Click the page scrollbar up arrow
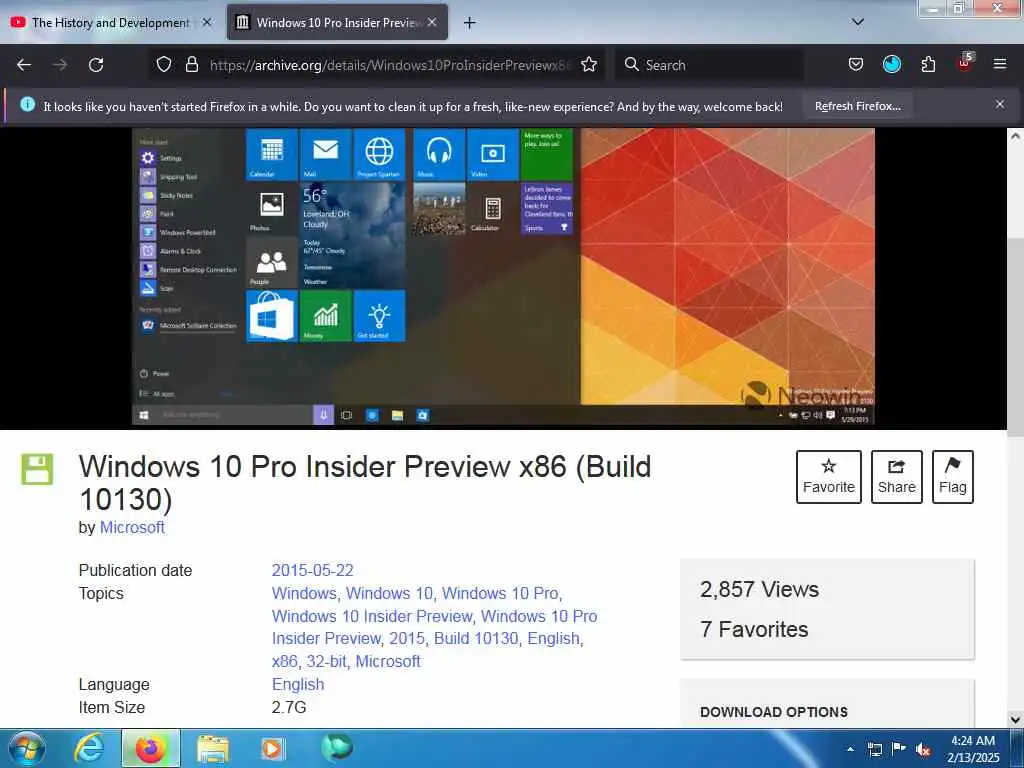 coord(1015,136)
